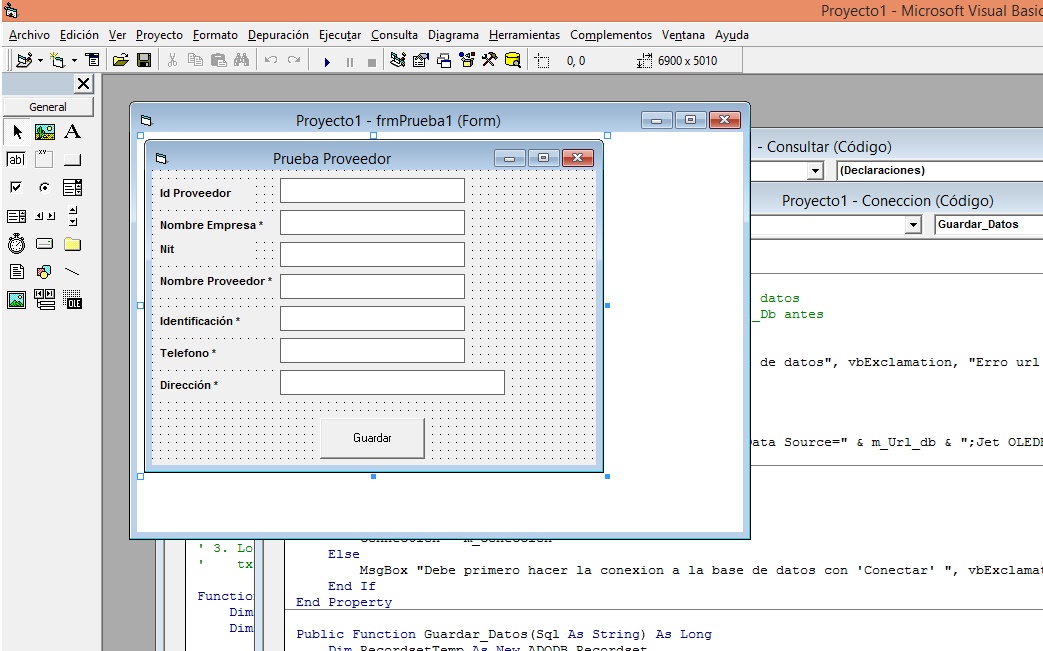
Task: Choose the CommandButton tool in the toolbox
Action: coord(73,160)
